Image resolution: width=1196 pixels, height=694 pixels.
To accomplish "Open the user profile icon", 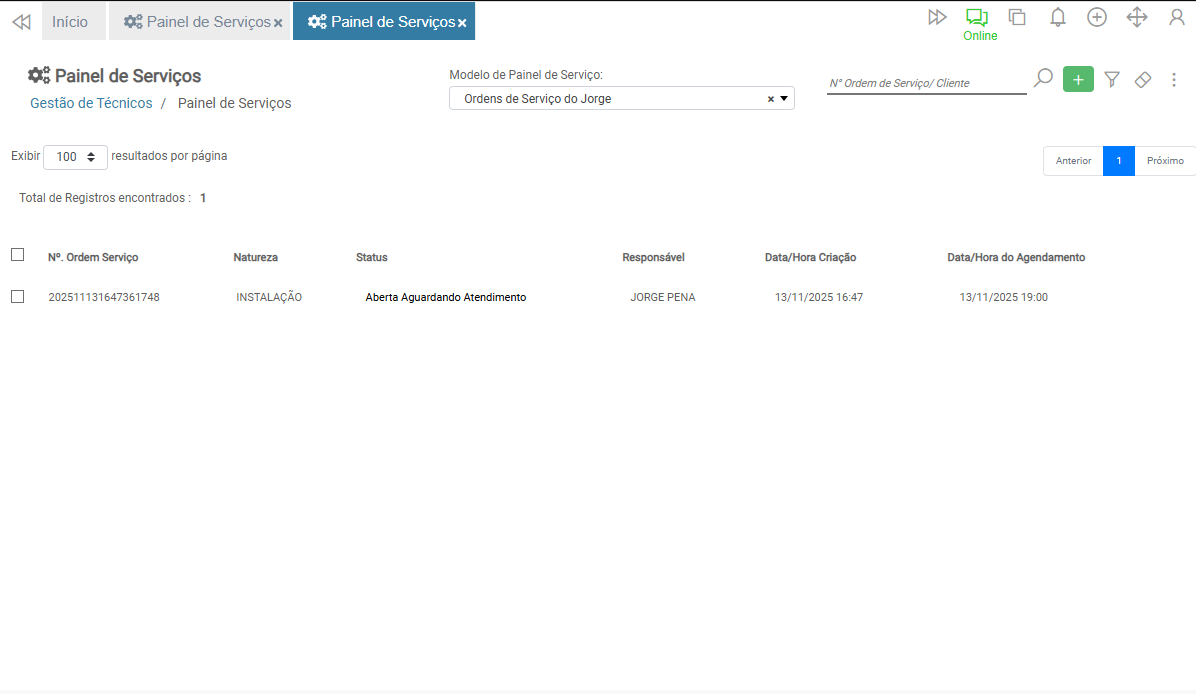I will coord(1177,17).
